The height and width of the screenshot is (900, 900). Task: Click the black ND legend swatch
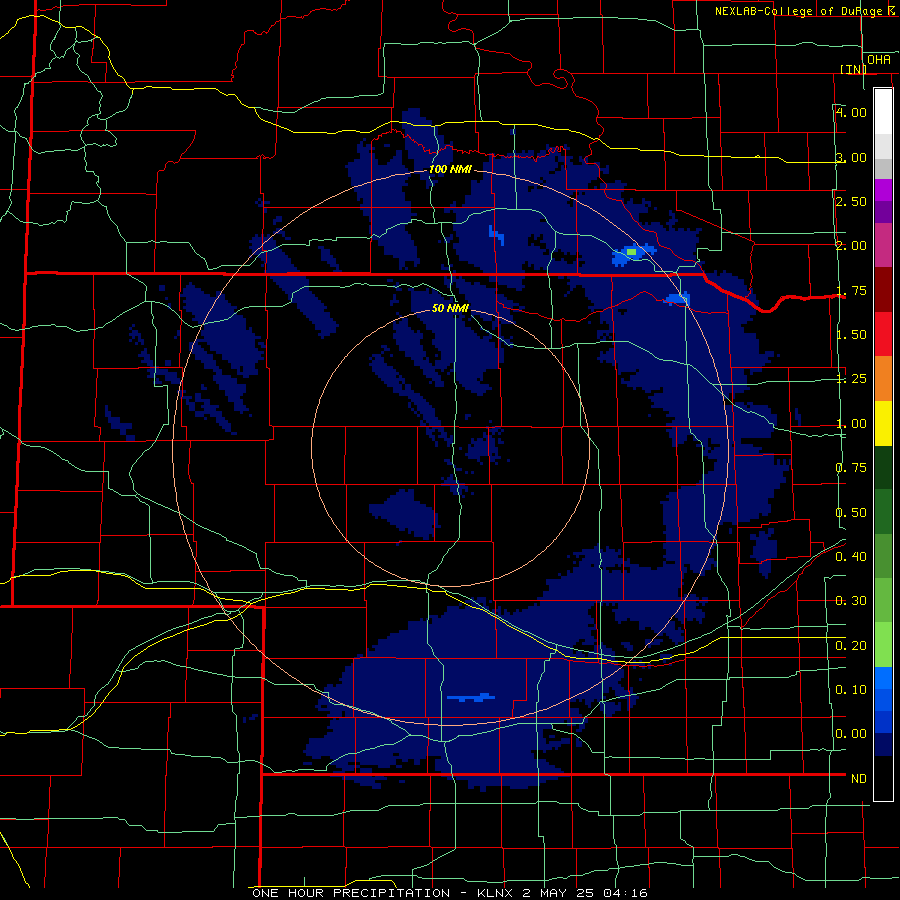pyautogui.click(x=883, y=778)
